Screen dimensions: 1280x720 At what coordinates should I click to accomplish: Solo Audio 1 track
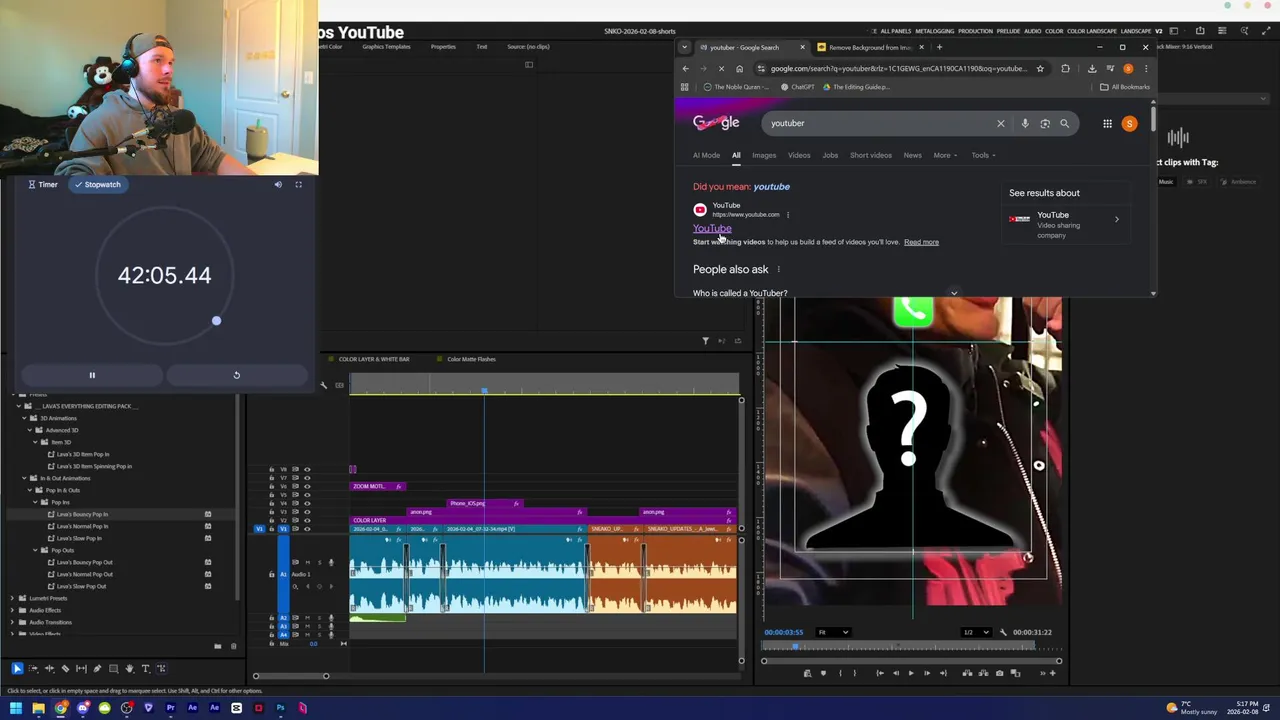(x=320, y=562)
